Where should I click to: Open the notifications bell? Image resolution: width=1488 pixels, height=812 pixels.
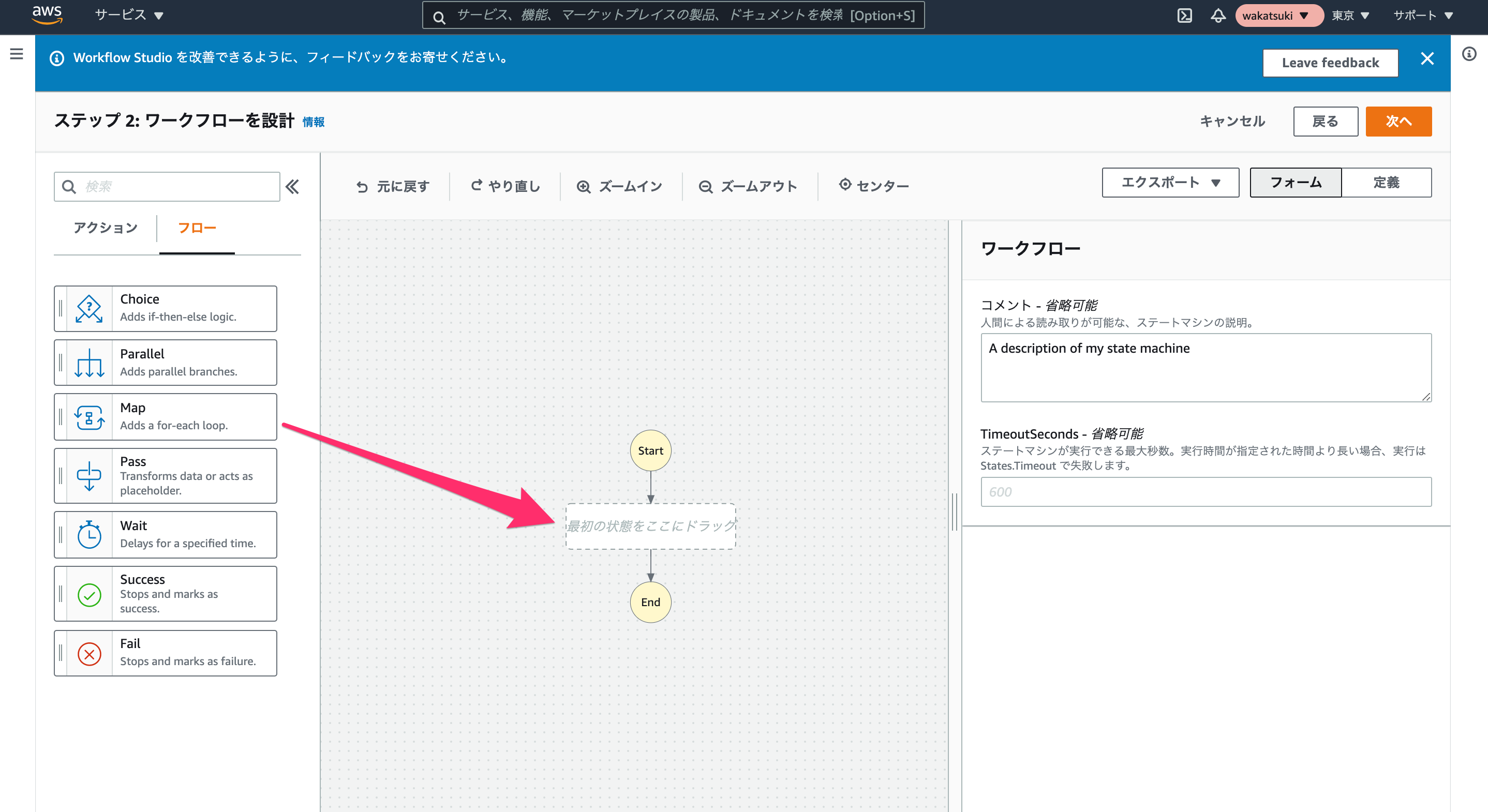(1217, 16)
